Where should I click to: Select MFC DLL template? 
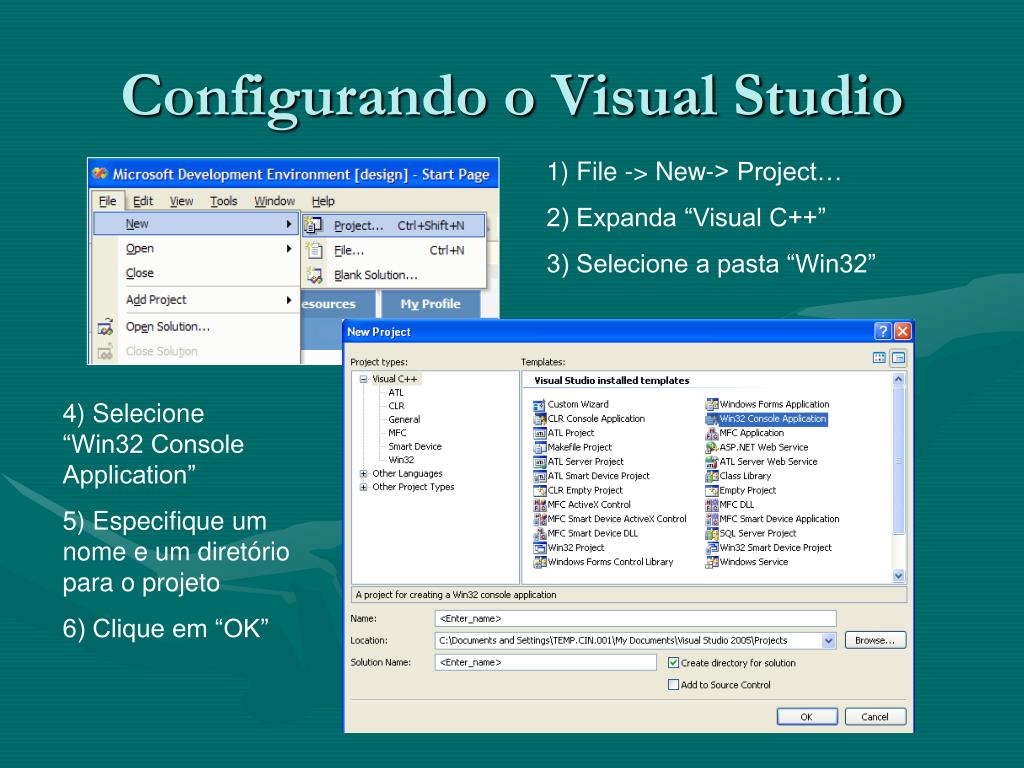729,505
